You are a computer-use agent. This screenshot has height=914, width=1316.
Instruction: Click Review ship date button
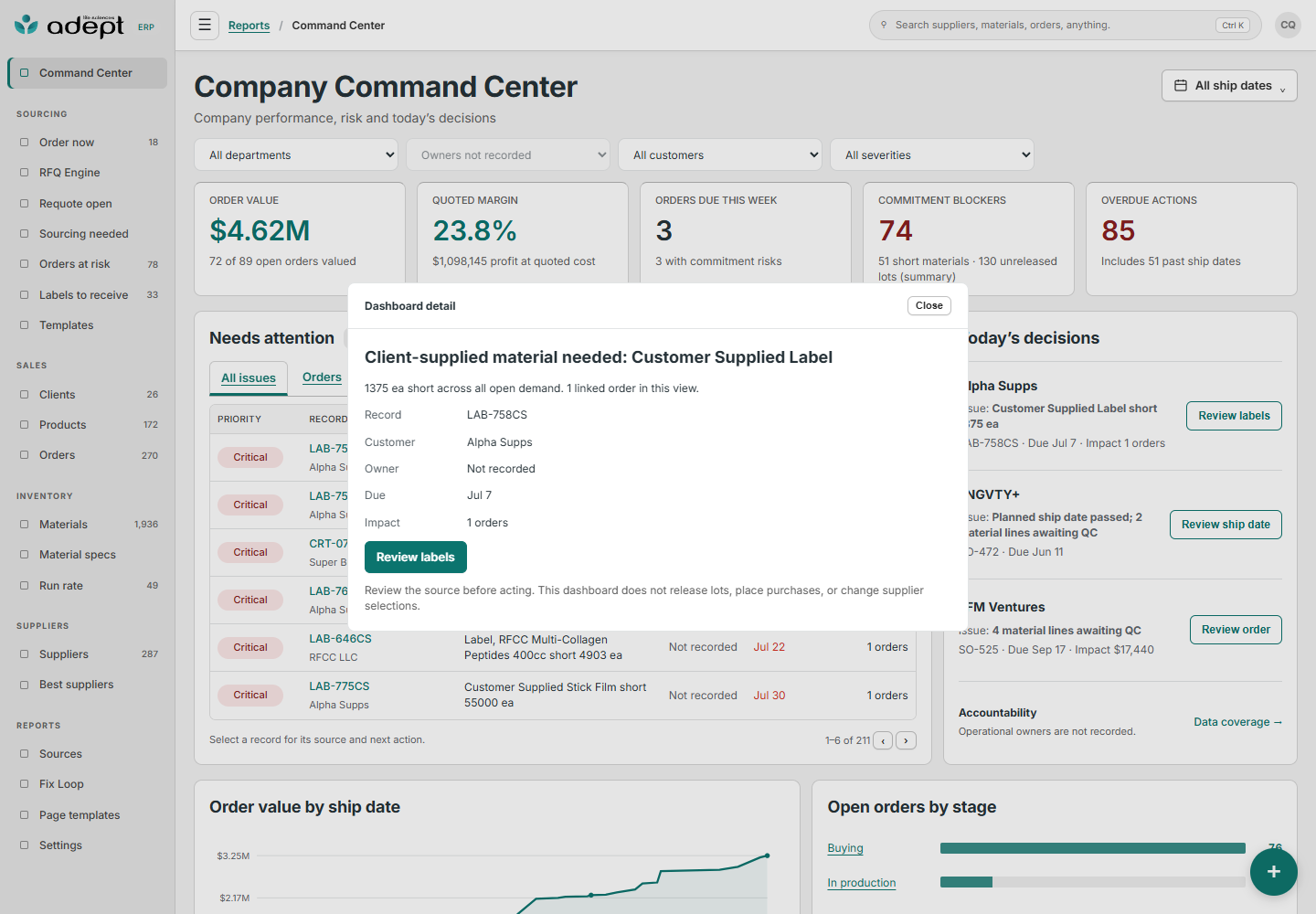1226,525
